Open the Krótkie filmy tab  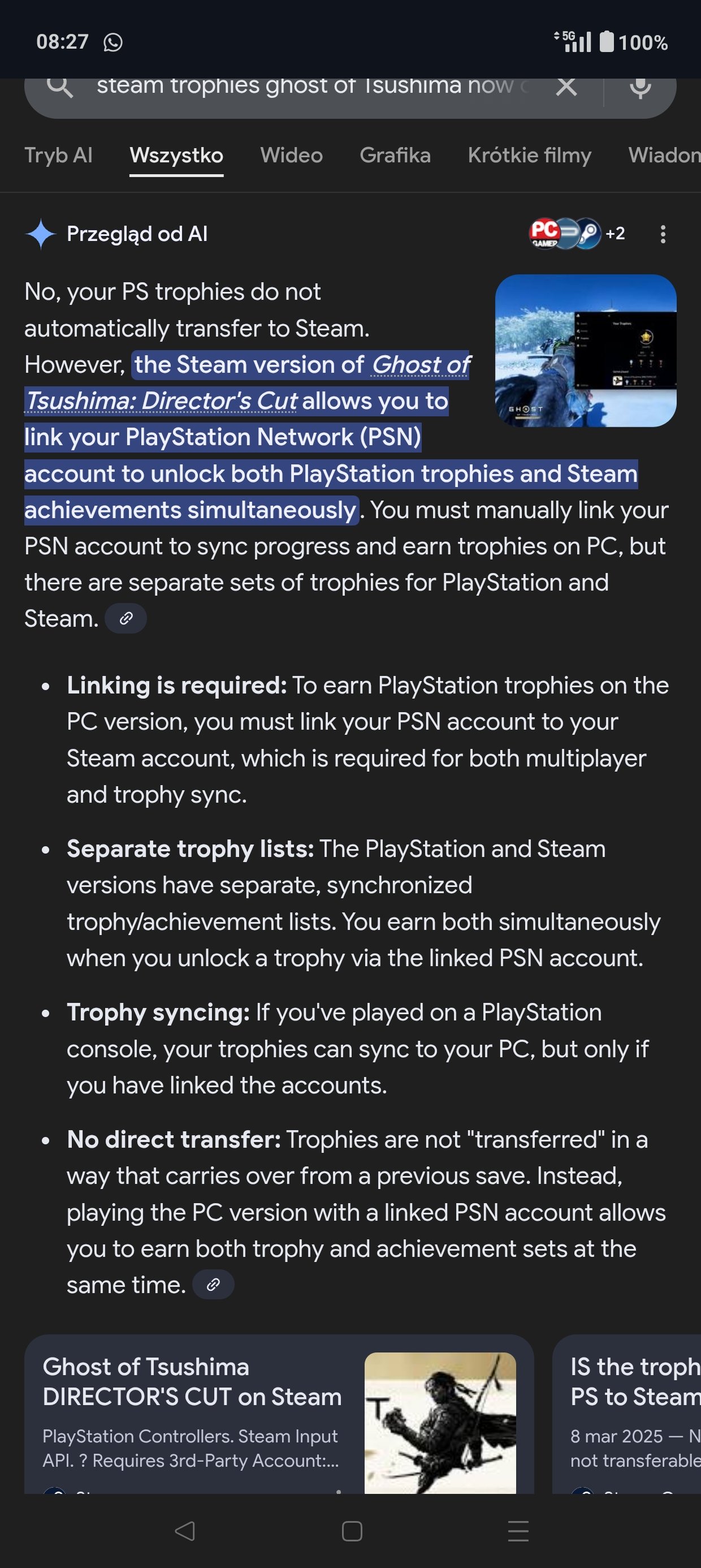(529, 155)
